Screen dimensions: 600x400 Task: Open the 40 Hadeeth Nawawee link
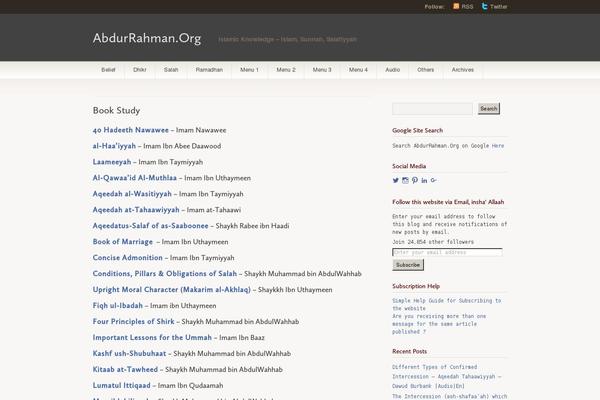pos(130,130)
